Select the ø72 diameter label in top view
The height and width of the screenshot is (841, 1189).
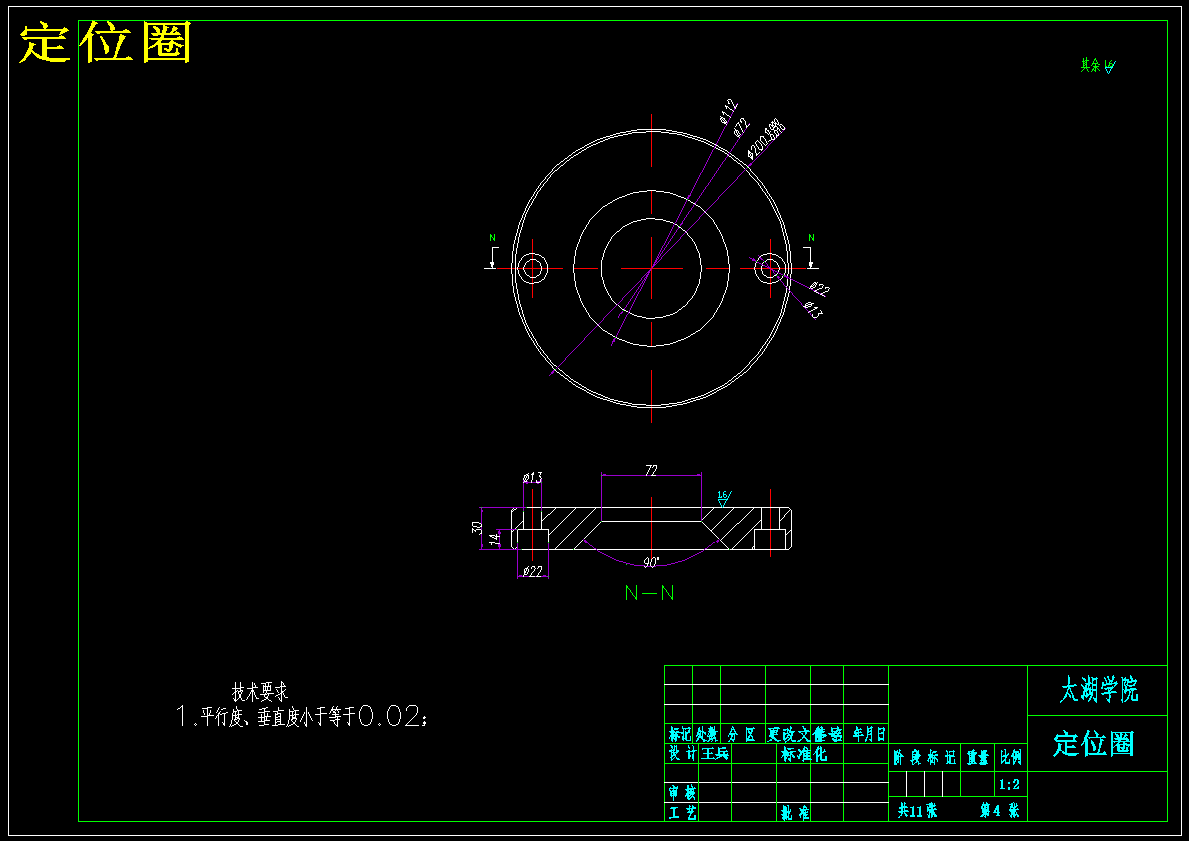741,127
